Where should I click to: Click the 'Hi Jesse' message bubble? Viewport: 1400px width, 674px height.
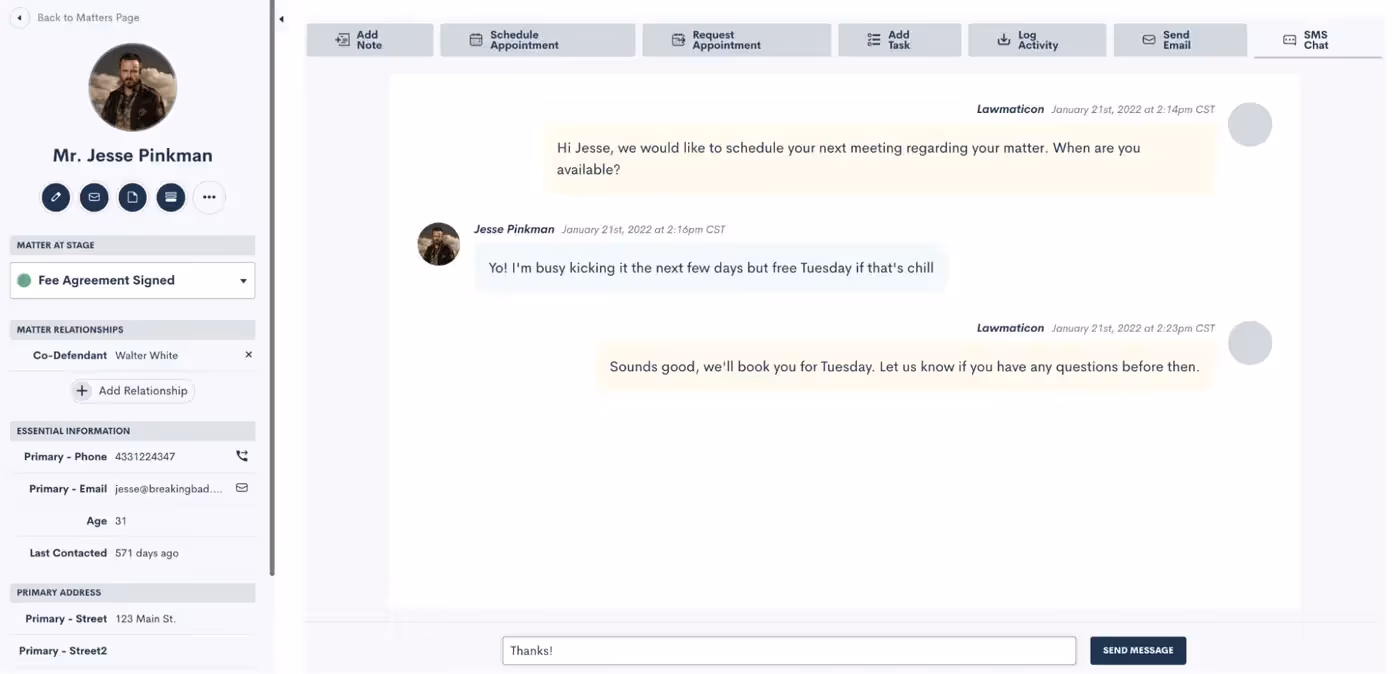click(x=880, y=158)
